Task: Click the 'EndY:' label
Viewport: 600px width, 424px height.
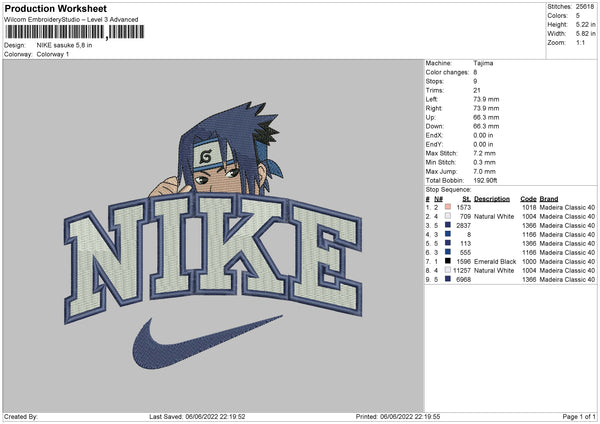Action: click(x=434, y=144)
